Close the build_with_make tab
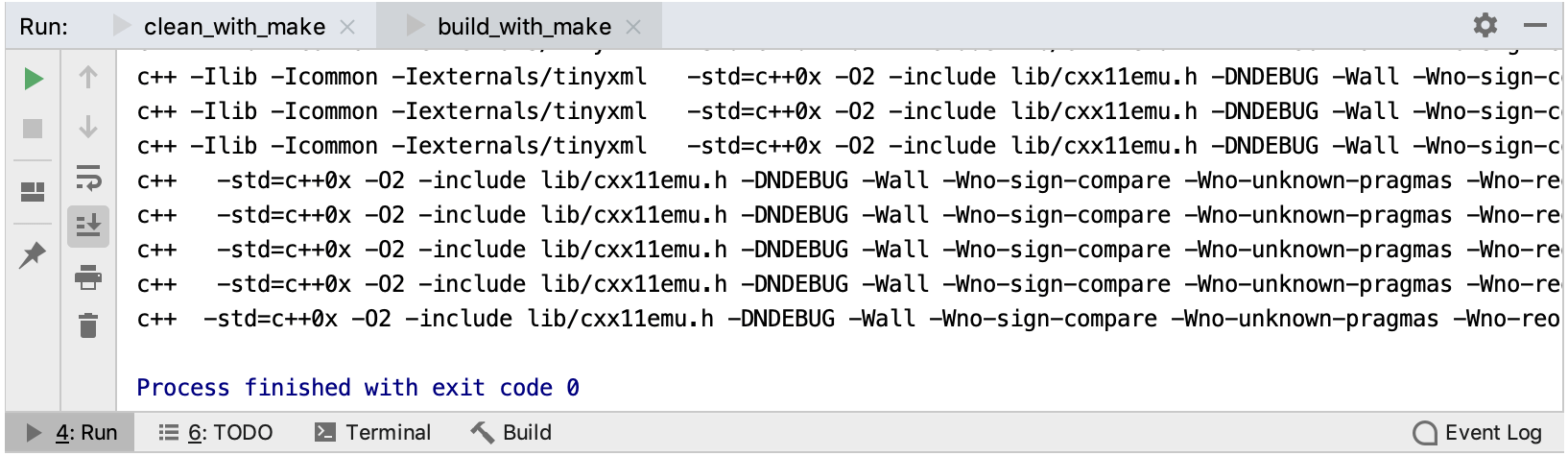Image resolution: width=1568 pixels, height=456 pixels. pos(633,27)
